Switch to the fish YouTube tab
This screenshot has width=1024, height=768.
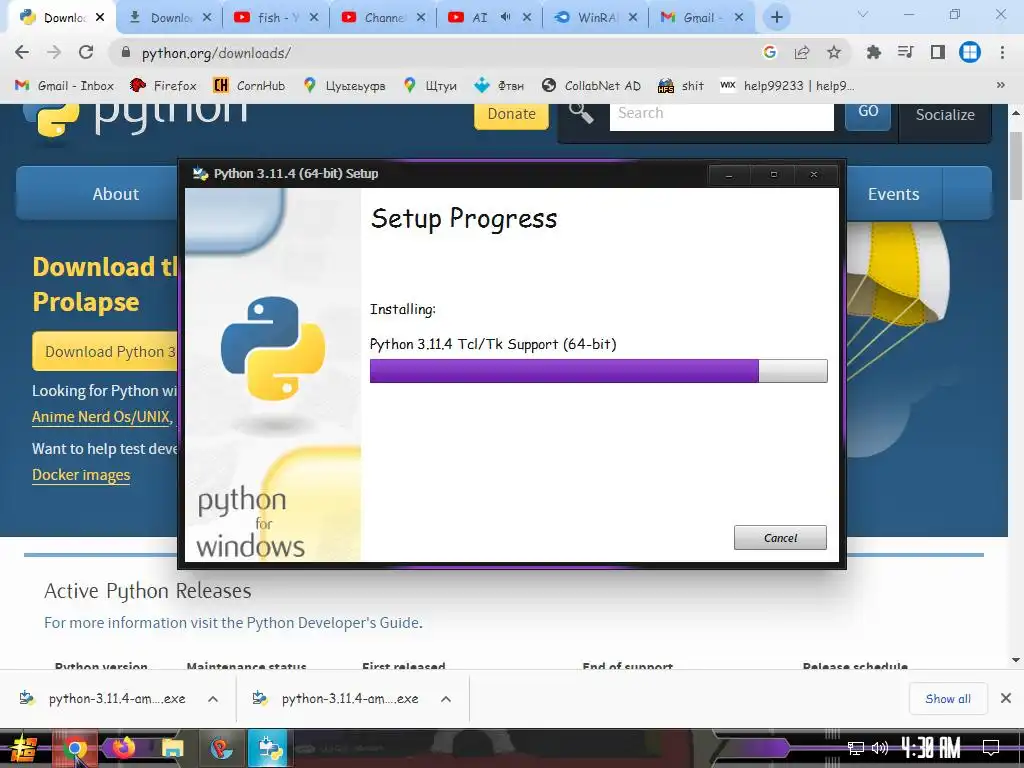tap(276, 18)
